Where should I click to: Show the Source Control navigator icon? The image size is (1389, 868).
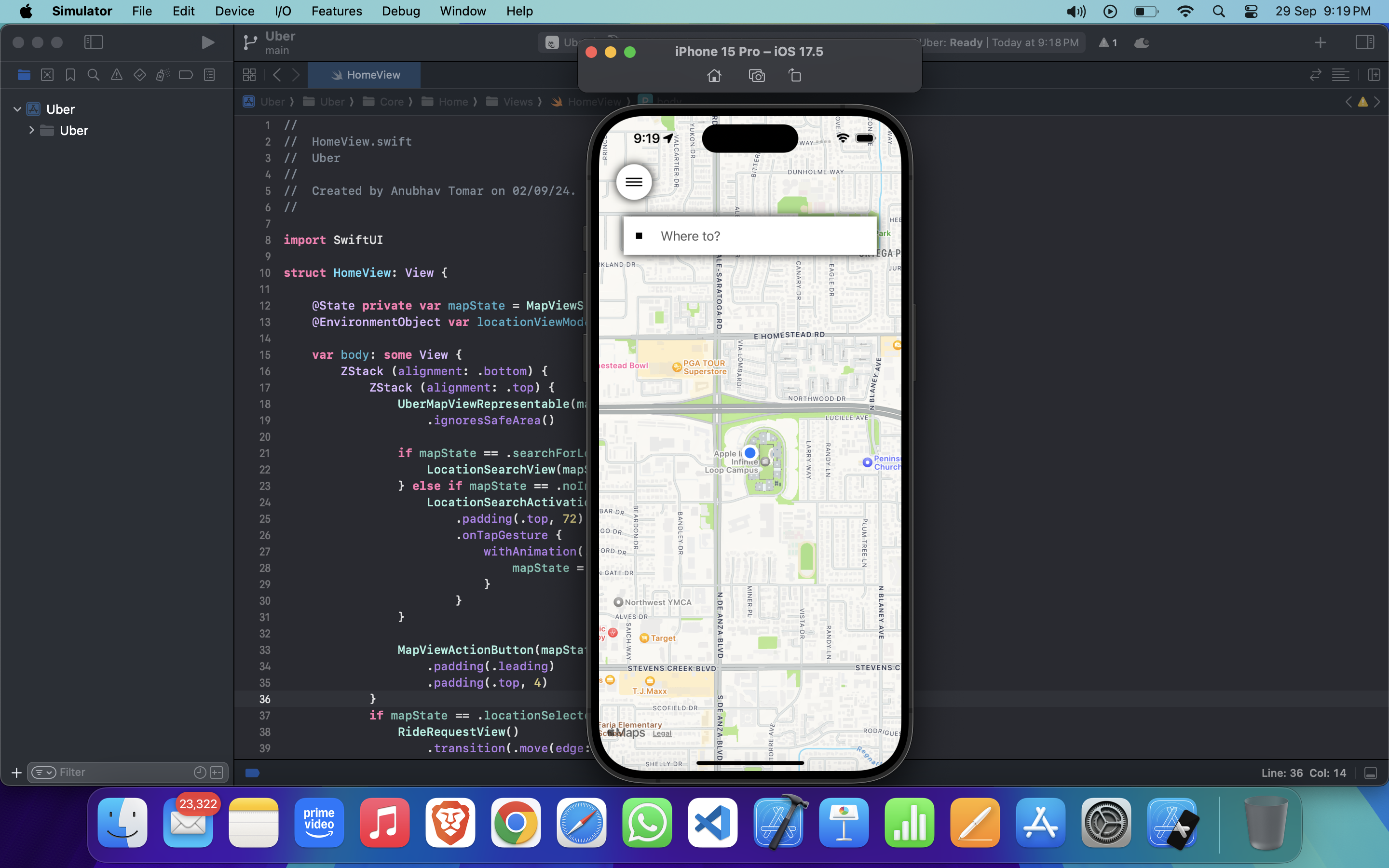47,75
